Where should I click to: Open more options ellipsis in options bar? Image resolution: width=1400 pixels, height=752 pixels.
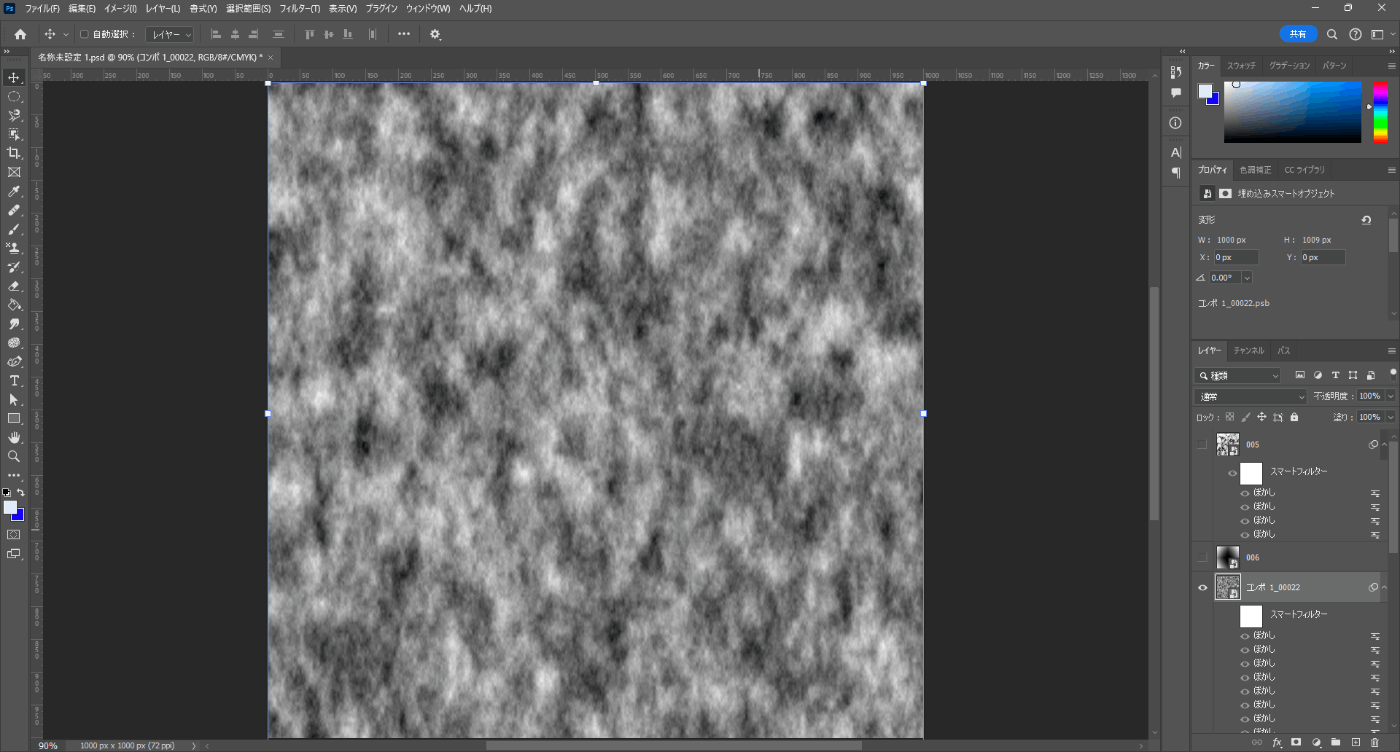[x=404, y=34]
